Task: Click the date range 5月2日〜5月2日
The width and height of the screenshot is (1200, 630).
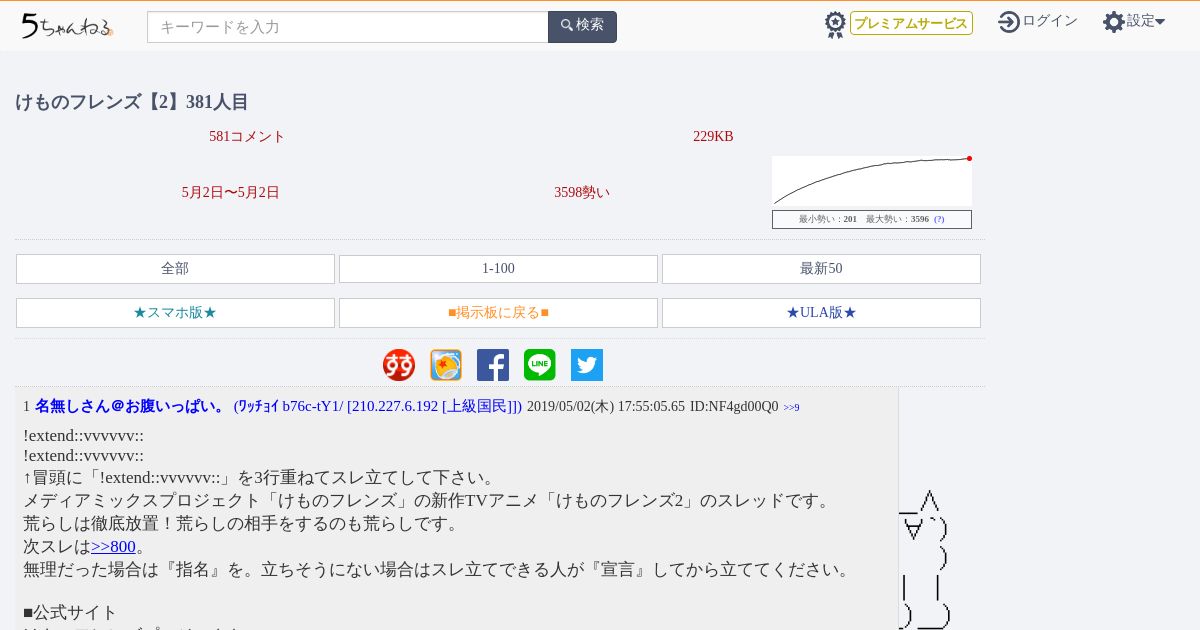Action: click(x=231, y=193)
